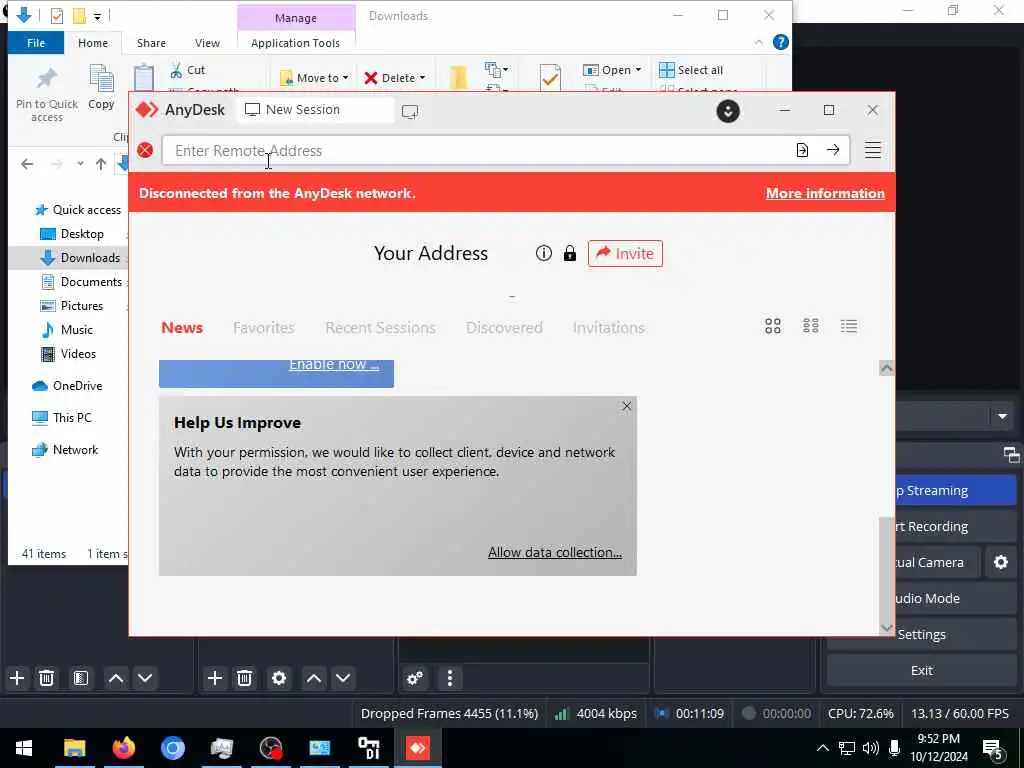Viewport: 1024px width, 768px height.
Task: Add a scene with OBS scenes plus icon
Action: click(x=17, y=679)
